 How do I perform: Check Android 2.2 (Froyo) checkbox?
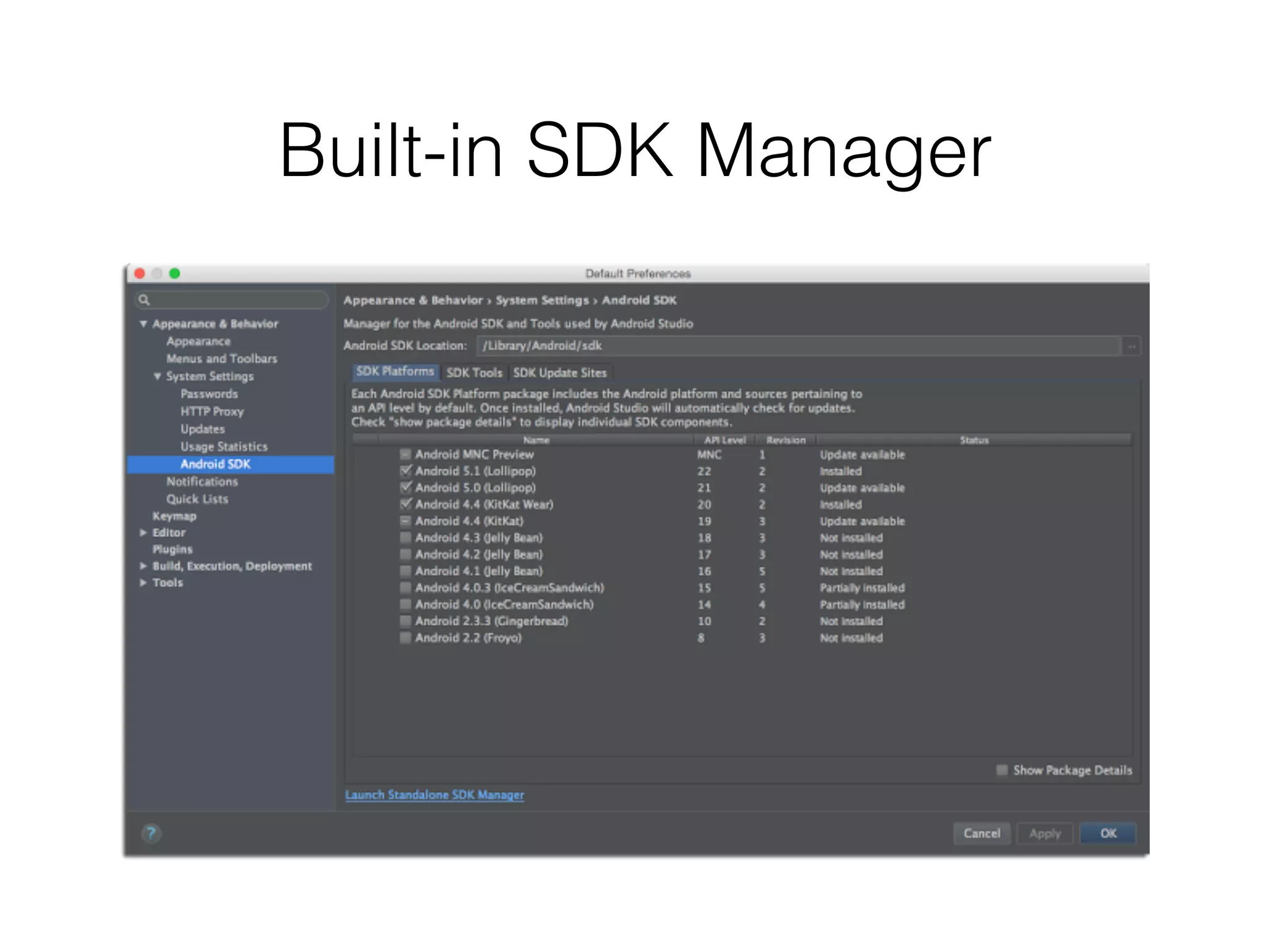406,638
